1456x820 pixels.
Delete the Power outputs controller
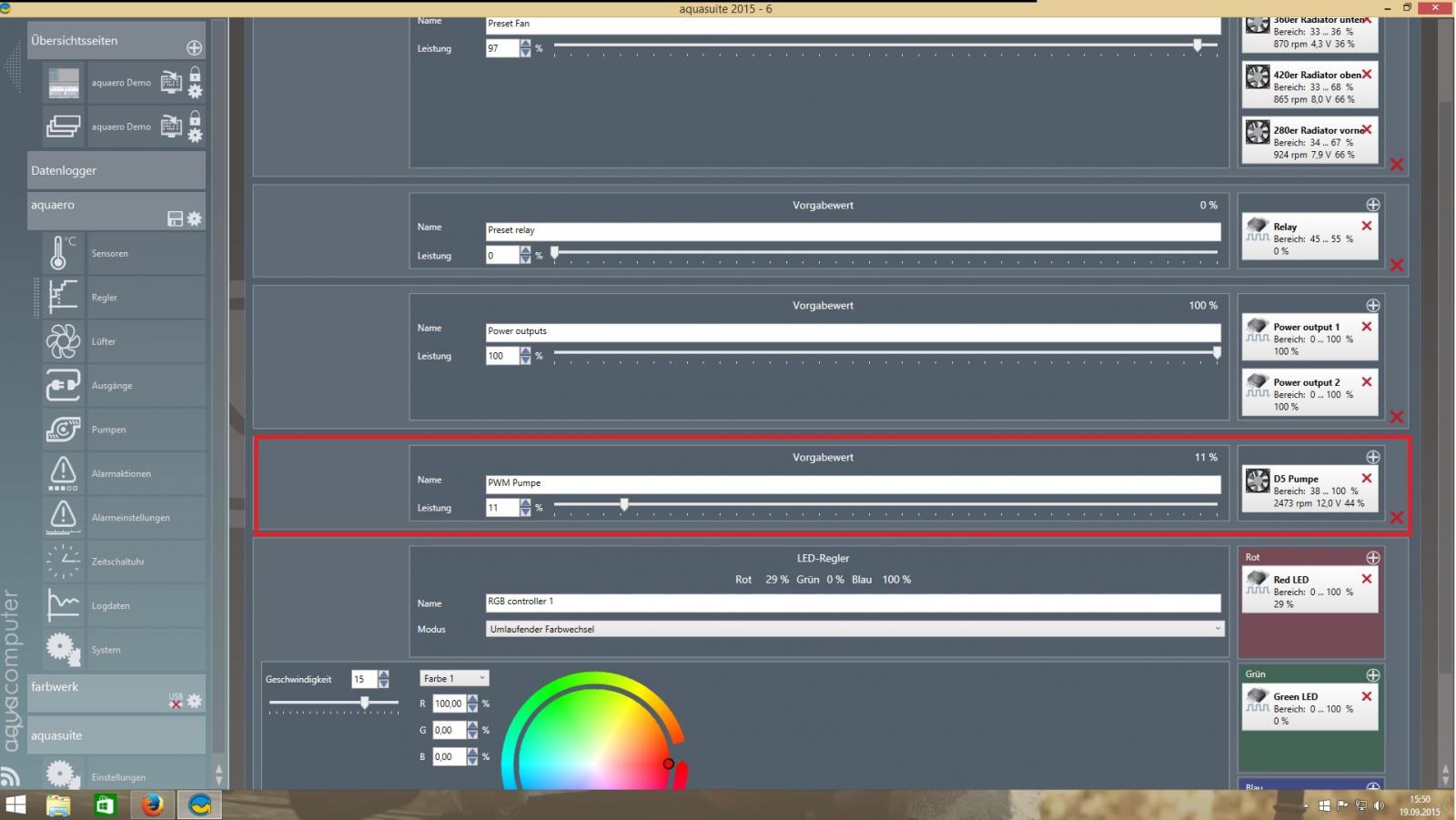pos(1397,417)
